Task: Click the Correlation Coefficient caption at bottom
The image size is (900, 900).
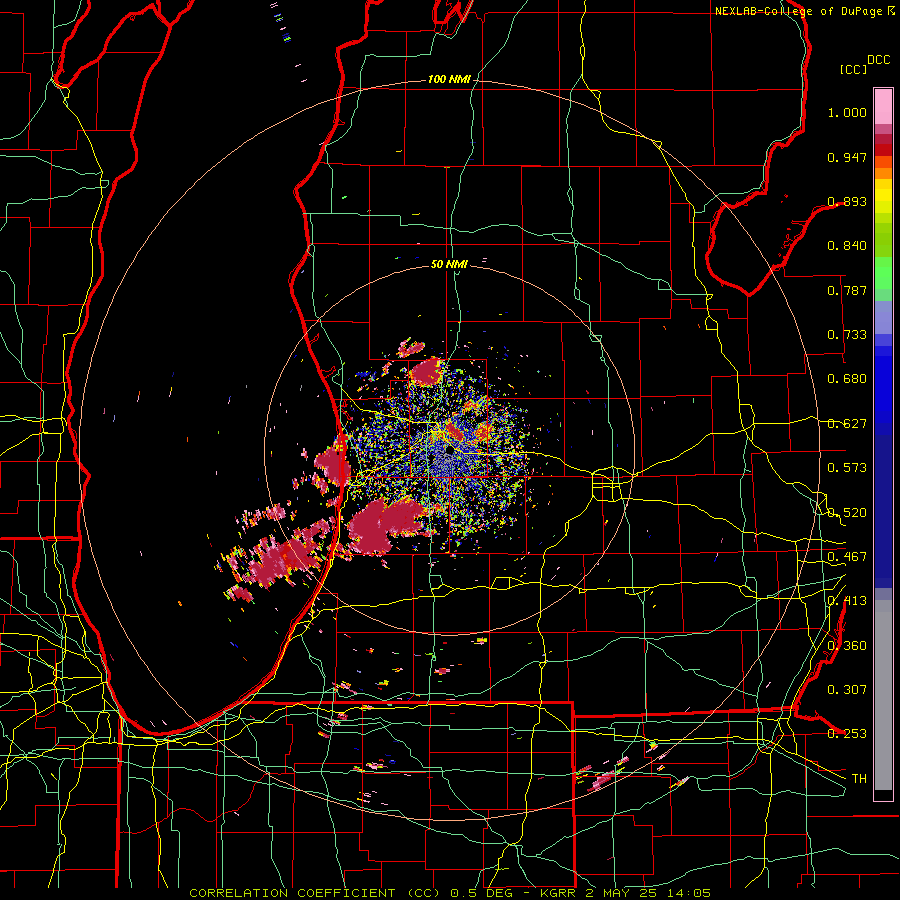Action: [x=450, y=893]
